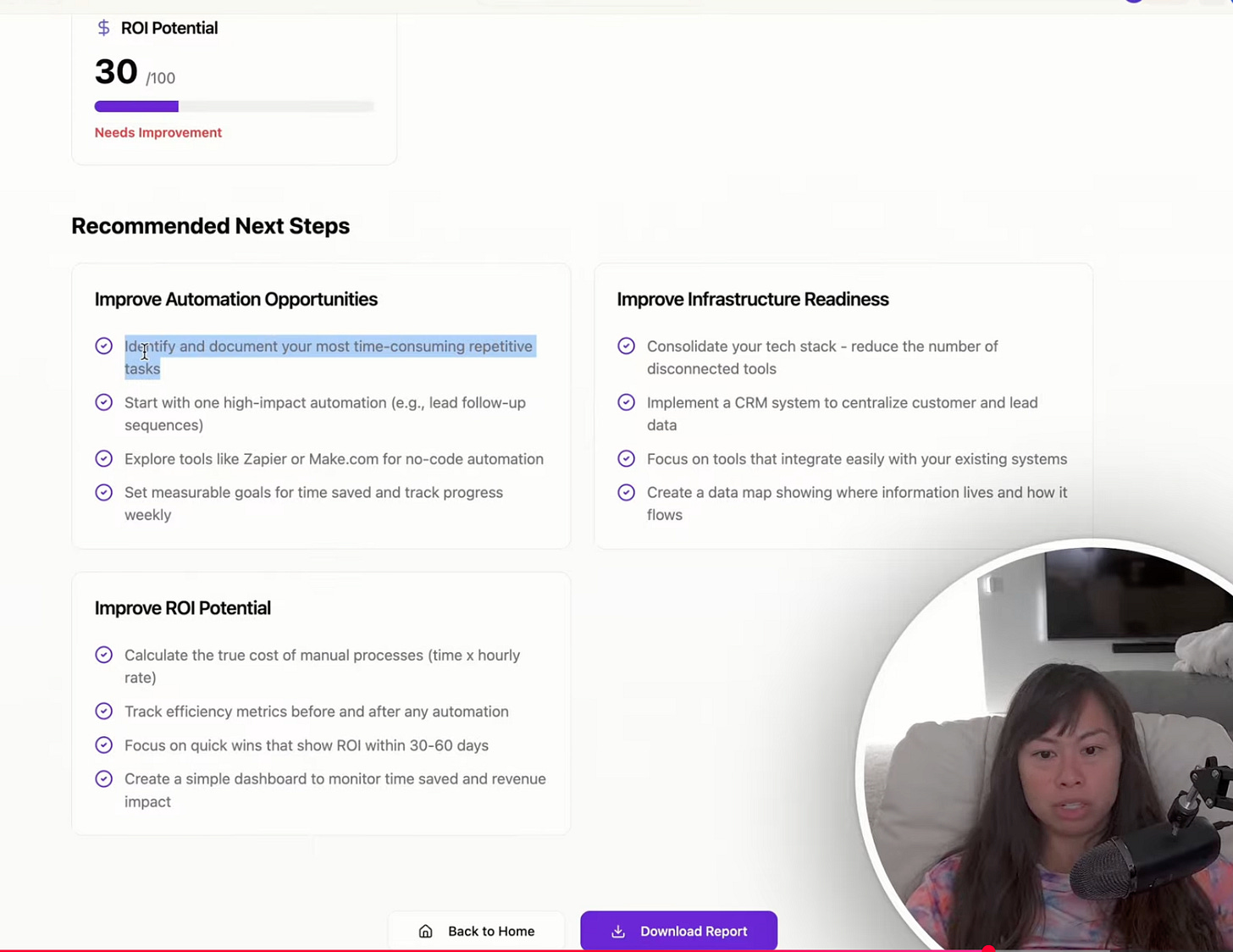The width and height of the screenshot is (1233, 952).
Task: Click the Improve Automation Opportunities heading
Action: click(x=236, y=299)
